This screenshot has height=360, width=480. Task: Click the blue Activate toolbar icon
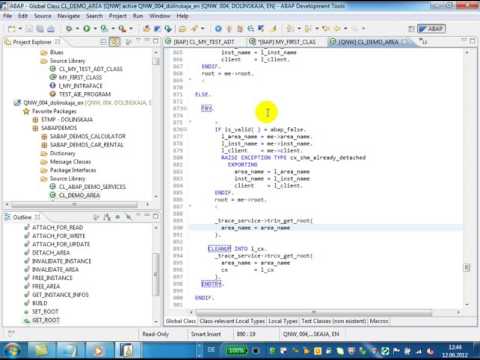[157, 29]
